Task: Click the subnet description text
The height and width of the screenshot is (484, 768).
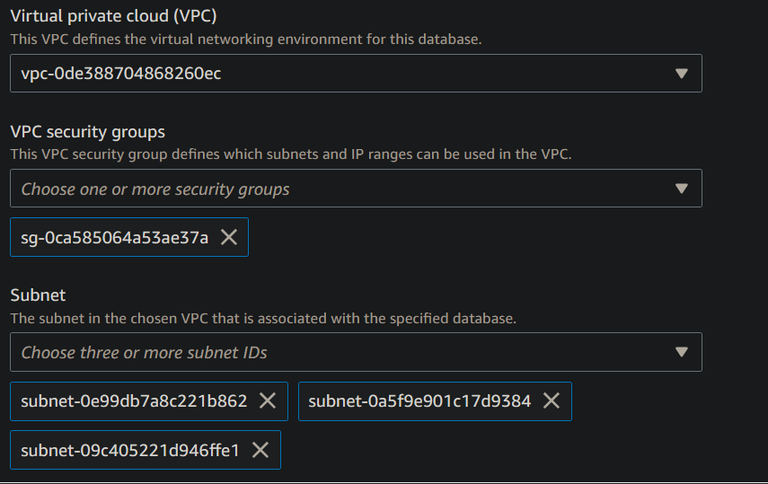Action: click(262, 318)
